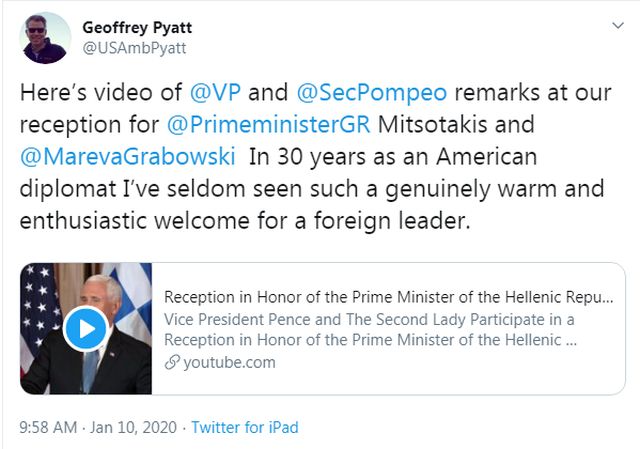Image resolution: width=640 pixels, height=449 pixels.
Task: Open the @MarevaGrabowski mention
Action: (x=129, y=159)
